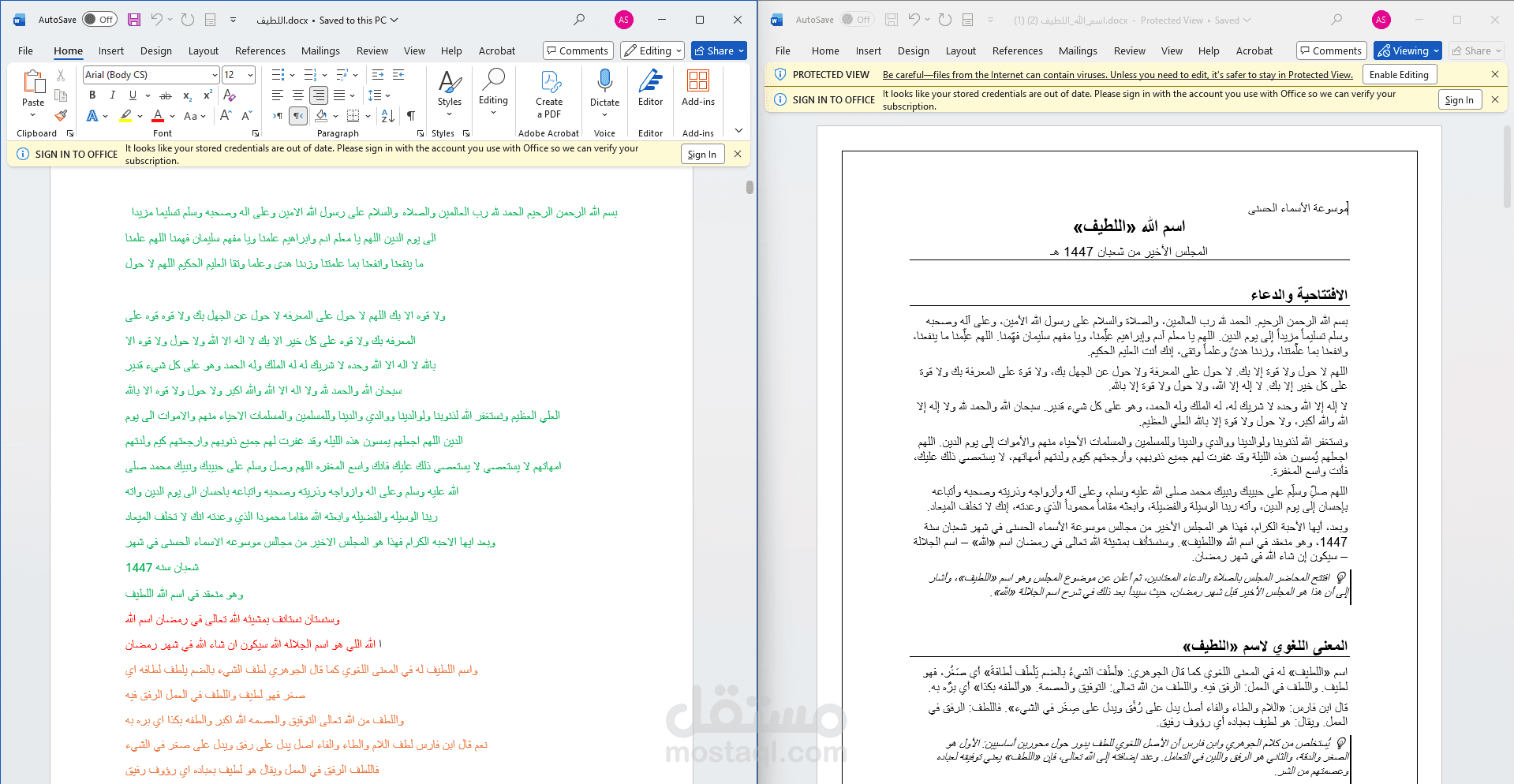Click Sign In button in right window banner

[x=1459, y=100]
